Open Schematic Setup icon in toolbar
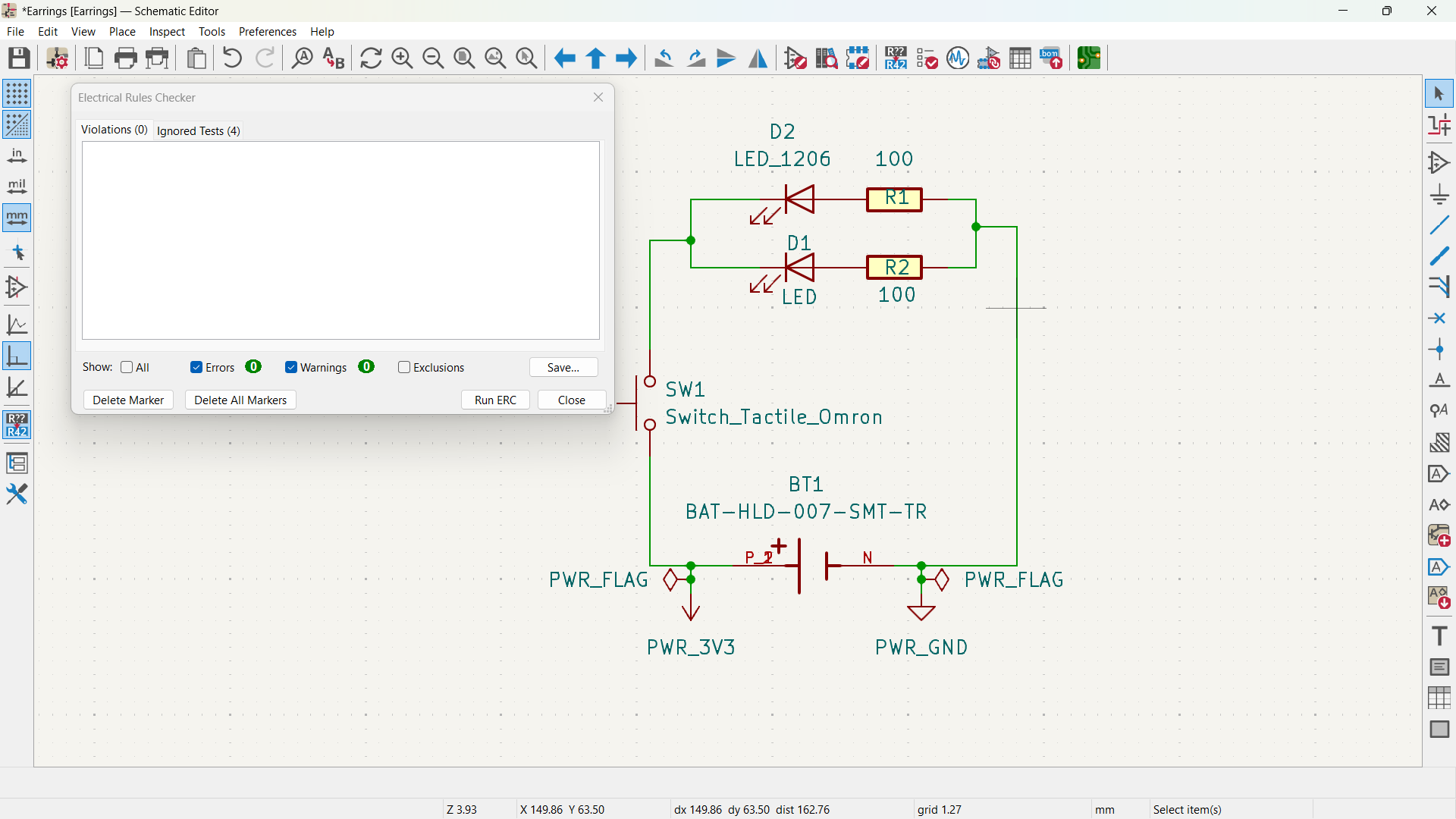Screen dimensions: 1456x819 coord(58,58)
